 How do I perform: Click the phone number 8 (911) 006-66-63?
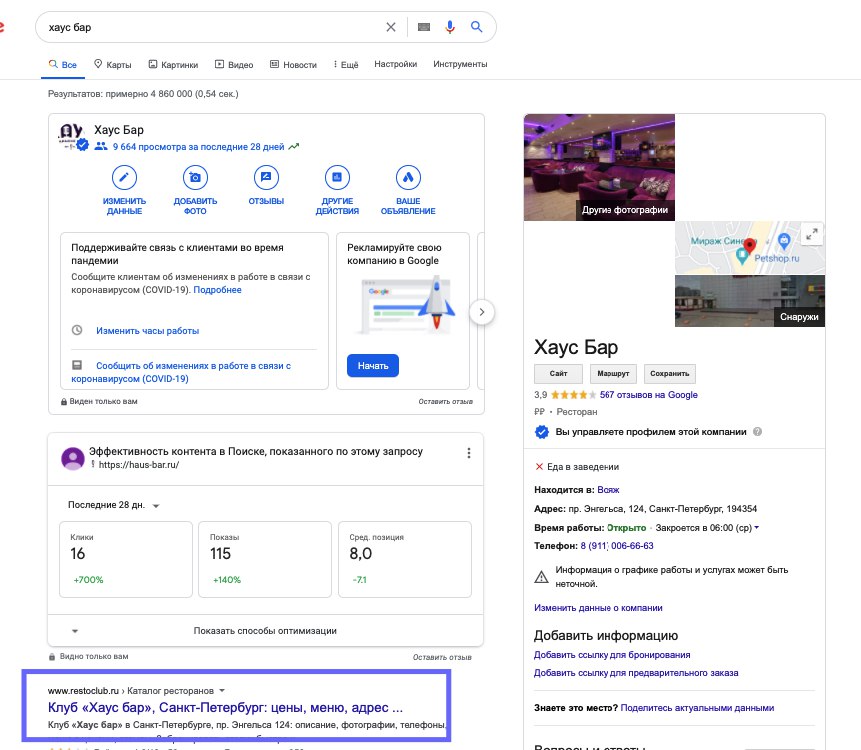click(617, 546)
